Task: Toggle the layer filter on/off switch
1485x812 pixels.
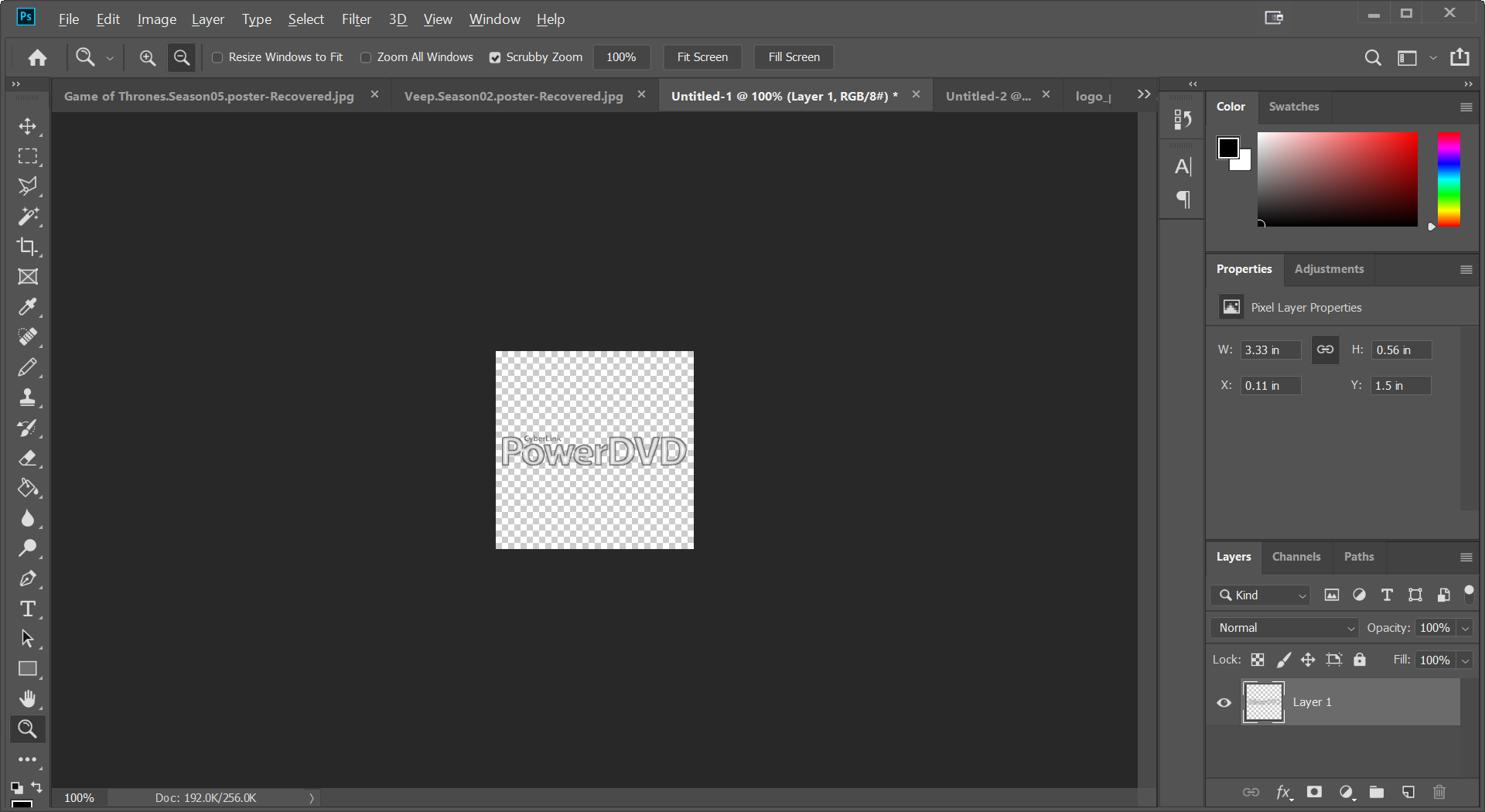Action: coord(1469,594)
